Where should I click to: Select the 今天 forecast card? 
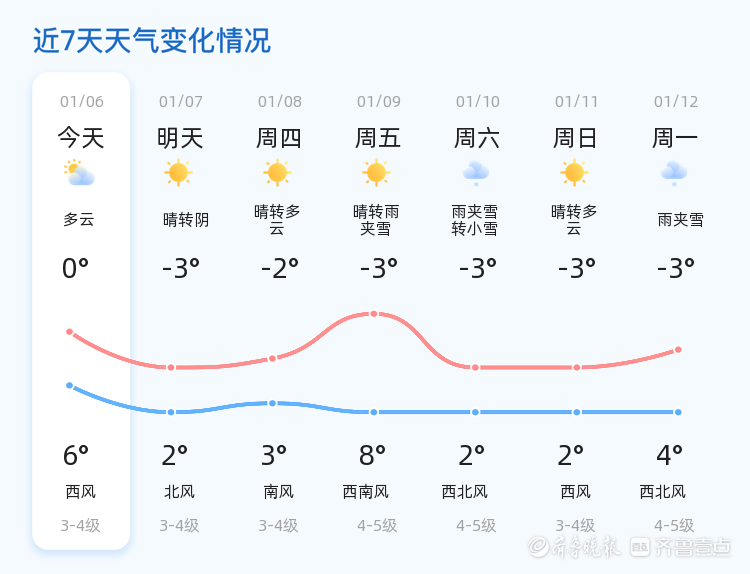pos(81,310)
